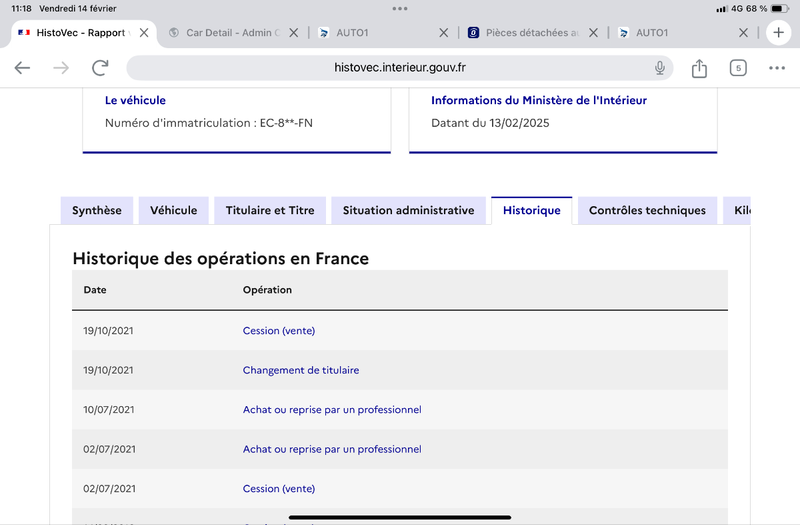Click the 19/10/2021 date of Changement de titulaire
Screen dimensions: 800x525
(108, 370)
